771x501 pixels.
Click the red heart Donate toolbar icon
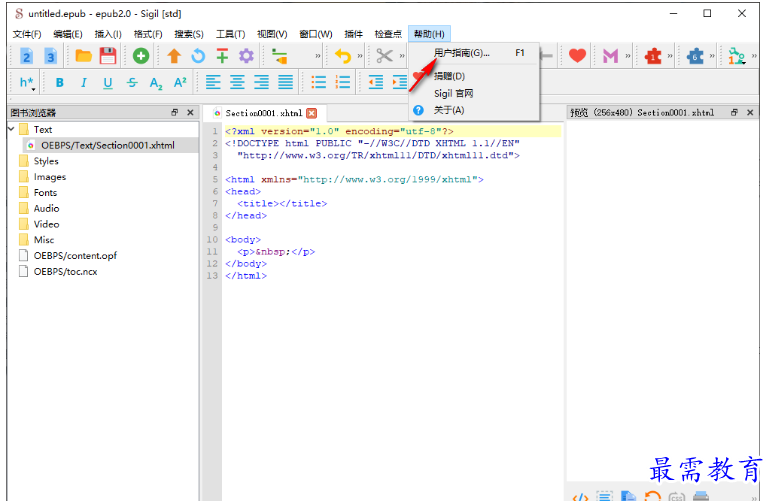577,56
